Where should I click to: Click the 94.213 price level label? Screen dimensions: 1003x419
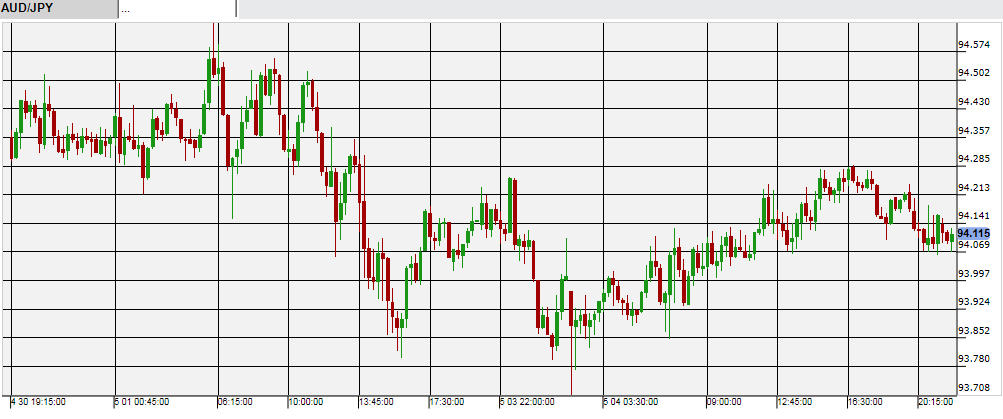(974, 187)
